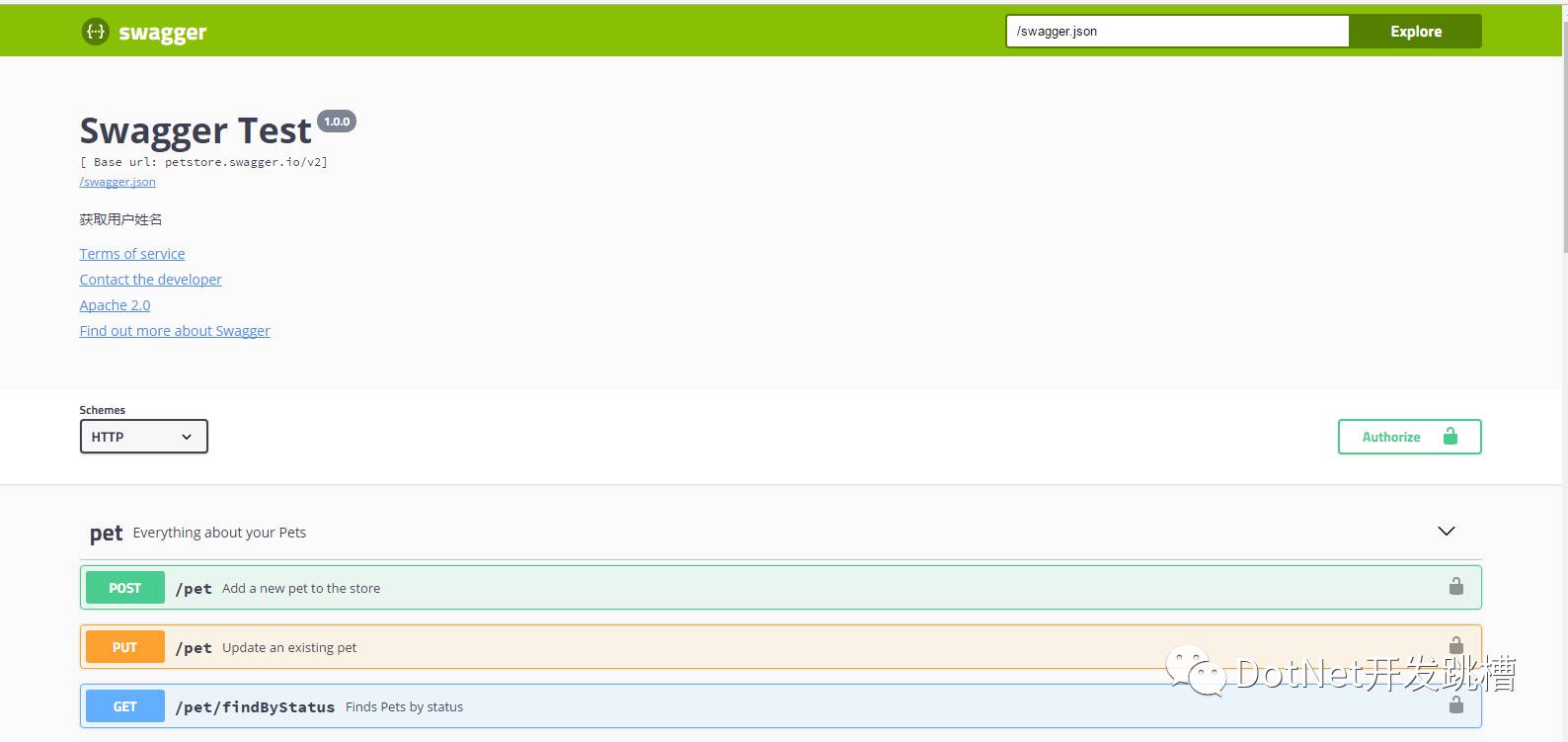
Task: Focus the /swagger.json URL input field
Action: [1177, 31]
